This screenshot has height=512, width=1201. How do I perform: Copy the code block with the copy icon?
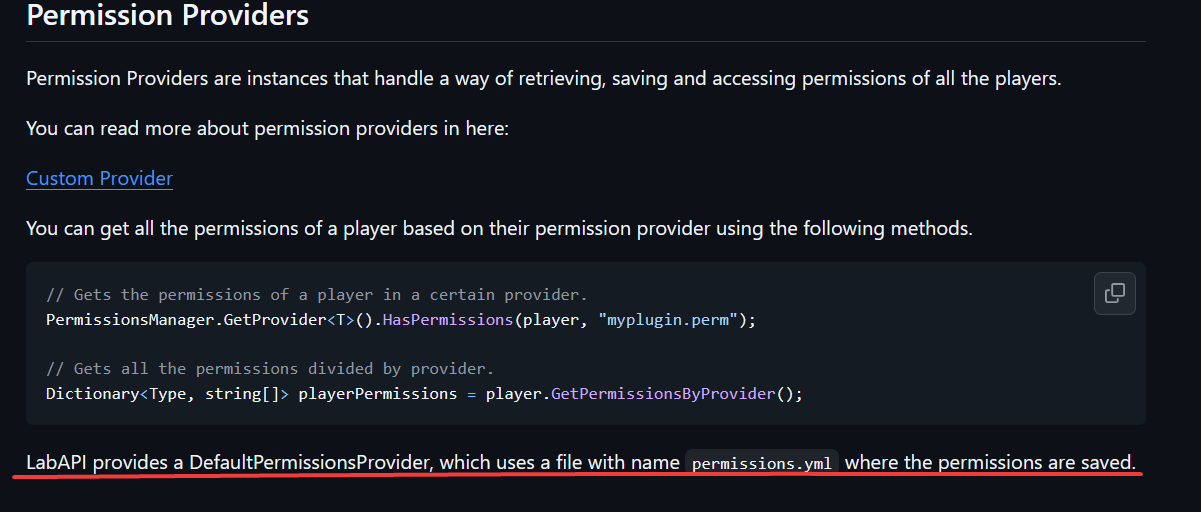click(1115, 293)
